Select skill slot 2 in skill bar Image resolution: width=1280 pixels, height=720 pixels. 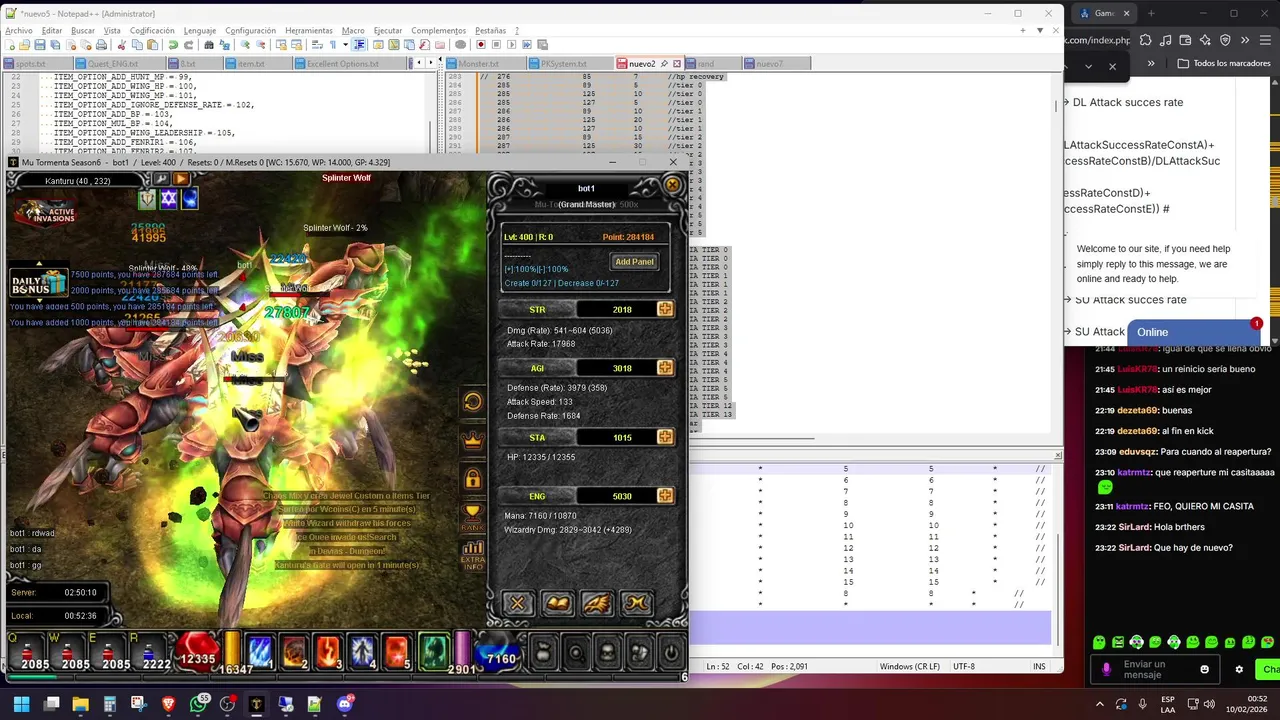[x=294, y=651]
